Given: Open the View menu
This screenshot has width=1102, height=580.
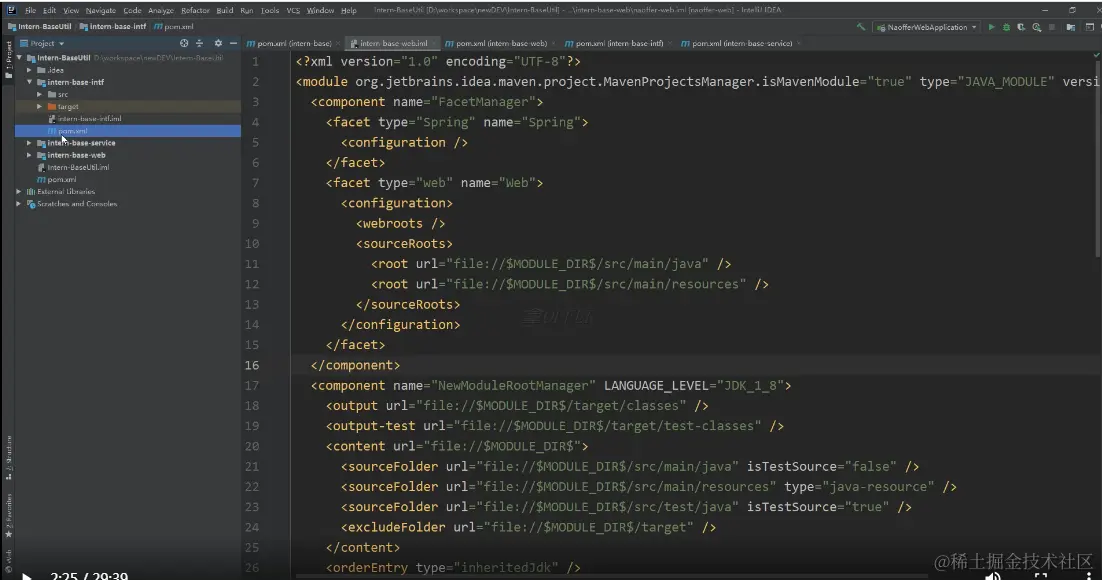Looking at the screenshot, I should pyautogui.click(x=71, y=11).
